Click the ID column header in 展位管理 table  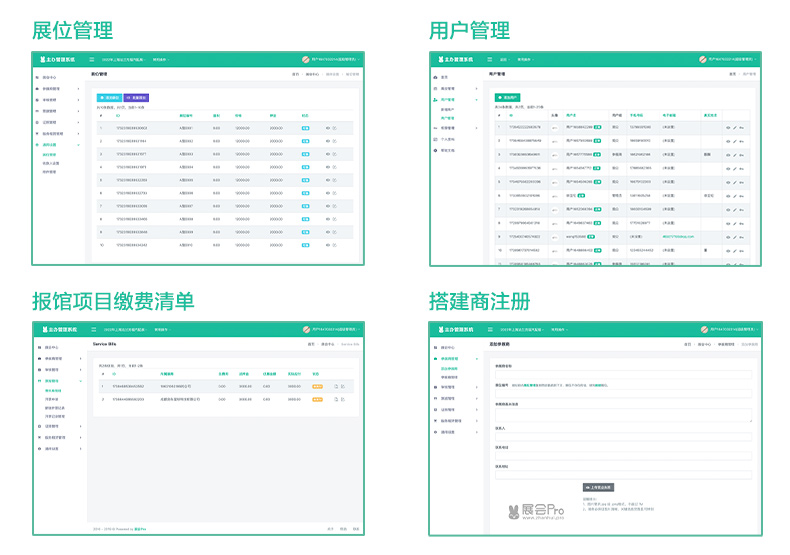click(x=118, y=116)
